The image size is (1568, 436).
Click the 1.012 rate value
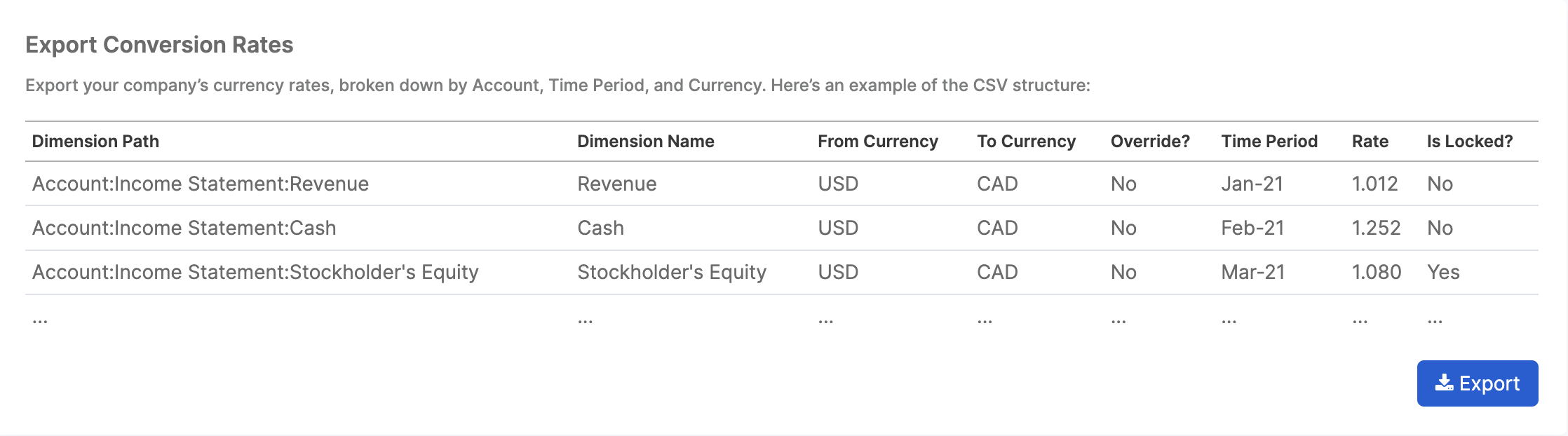click(x=1374, y=184)
